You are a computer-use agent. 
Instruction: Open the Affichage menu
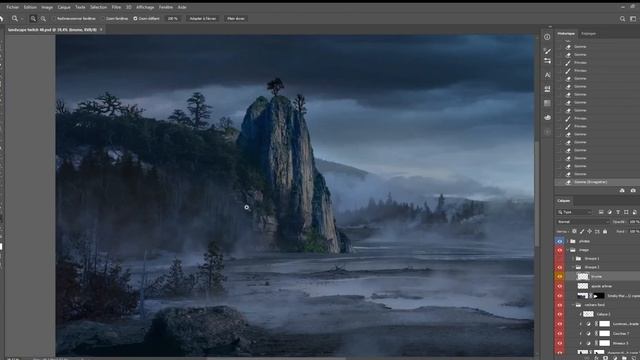pos(145,7)
